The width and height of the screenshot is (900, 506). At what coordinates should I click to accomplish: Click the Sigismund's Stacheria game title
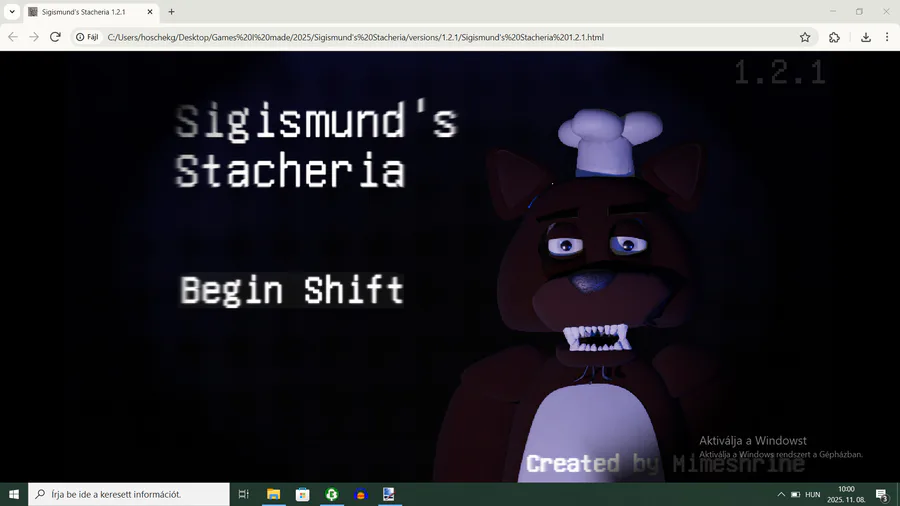pyautogui.click(x=316, y=146)
